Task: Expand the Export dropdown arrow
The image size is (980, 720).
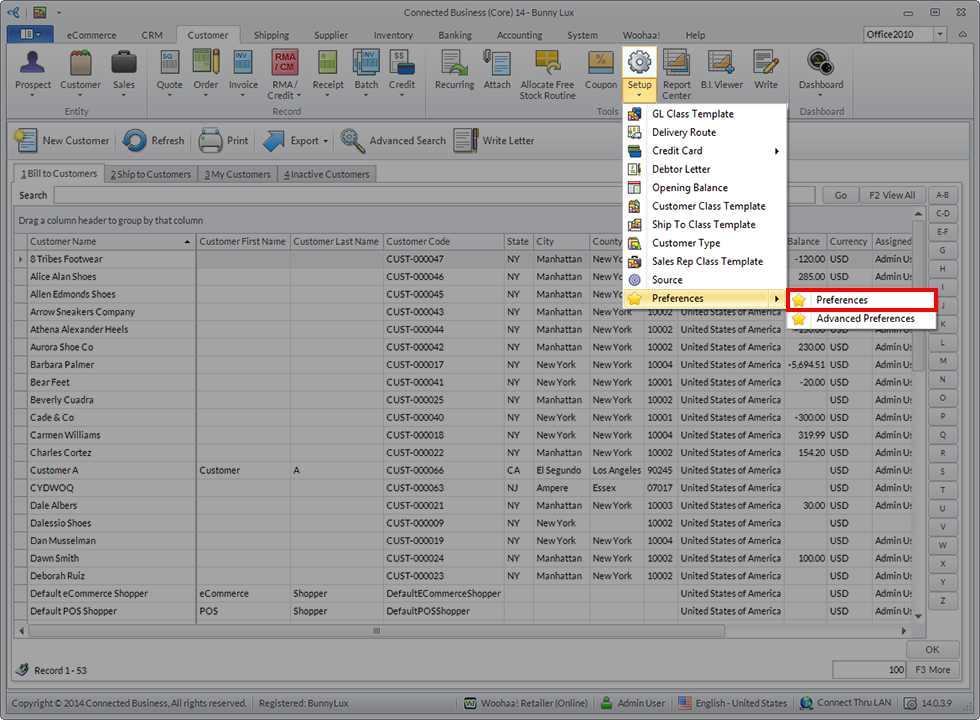Action: 327,141
